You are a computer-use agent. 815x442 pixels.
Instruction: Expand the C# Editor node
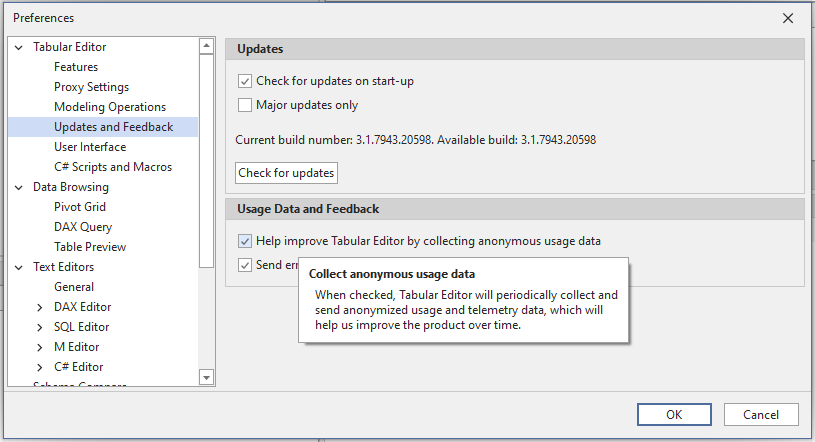point(40,367)
